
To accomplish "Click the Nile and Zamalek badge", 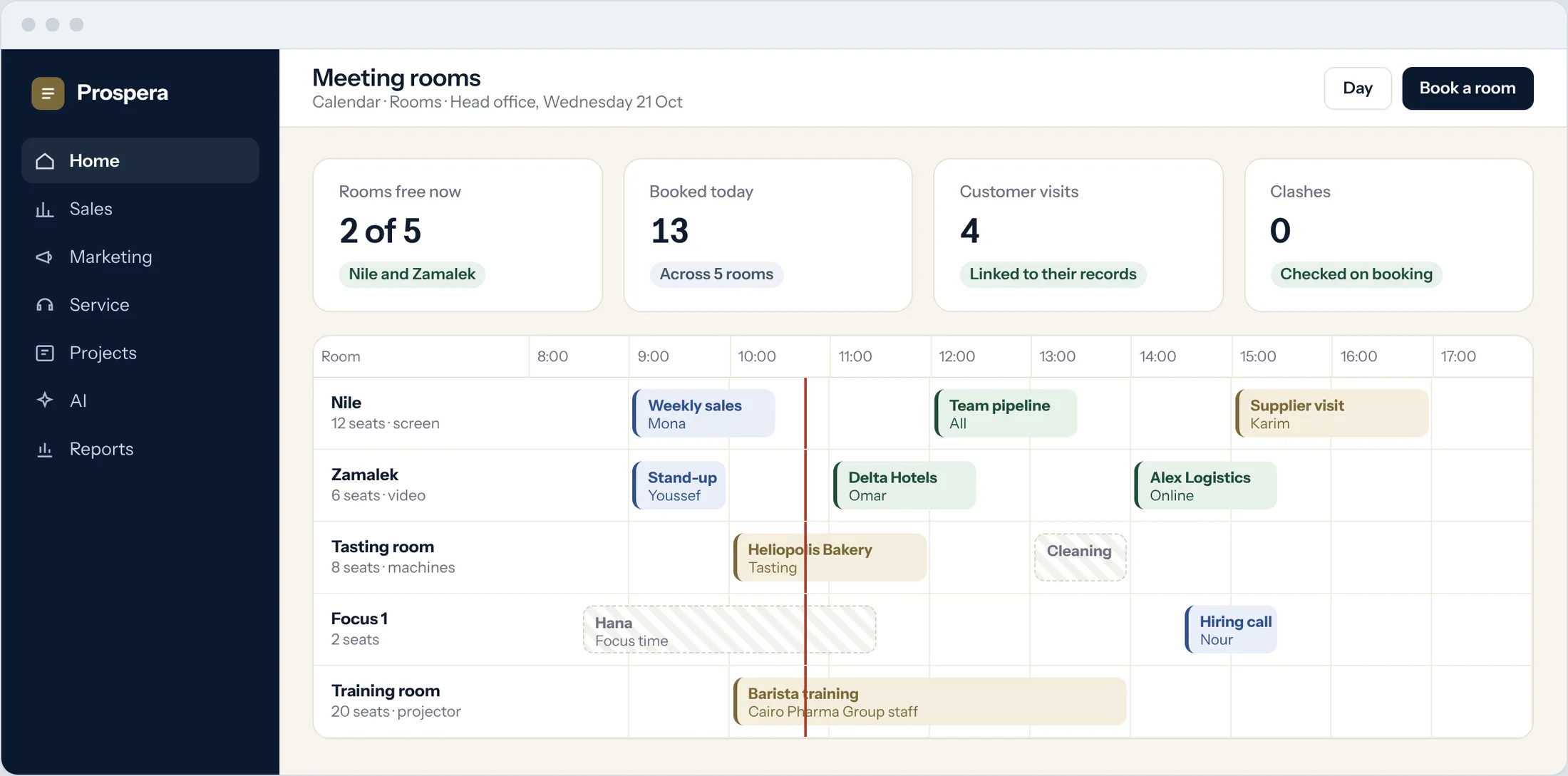I will point(412,274).
